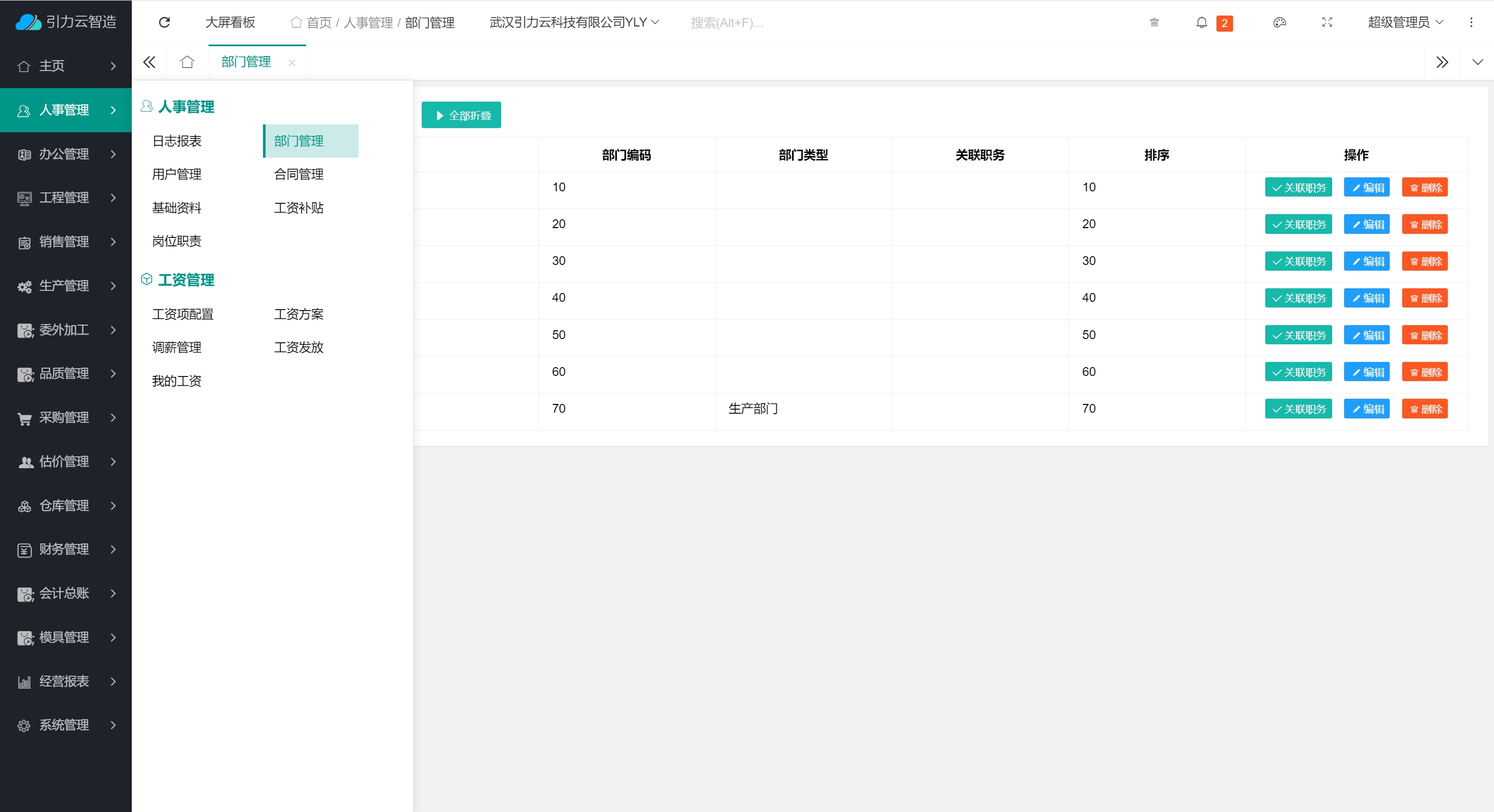The width and height of the screenshot is (1494, 812).
Task: Open the notification bell
Action: click(x=1201, y=23)
